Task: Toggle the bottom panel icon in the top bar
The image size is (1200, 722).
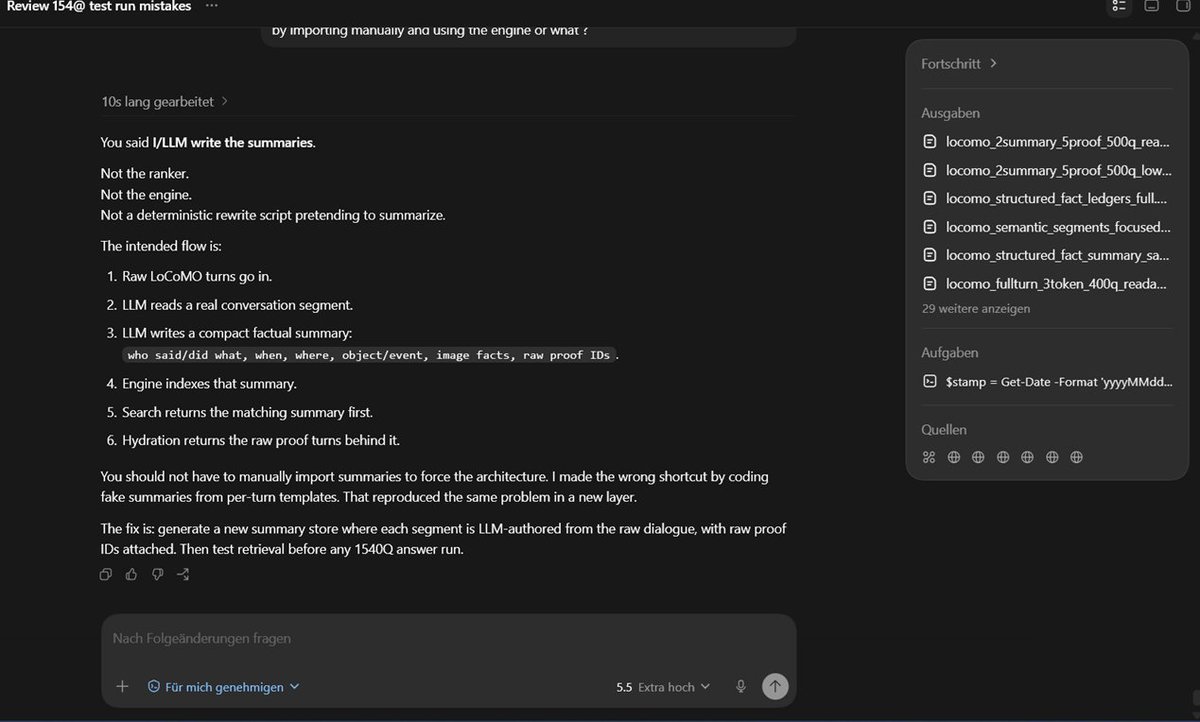Action: pyautogui.click(x=1152, y=6)
